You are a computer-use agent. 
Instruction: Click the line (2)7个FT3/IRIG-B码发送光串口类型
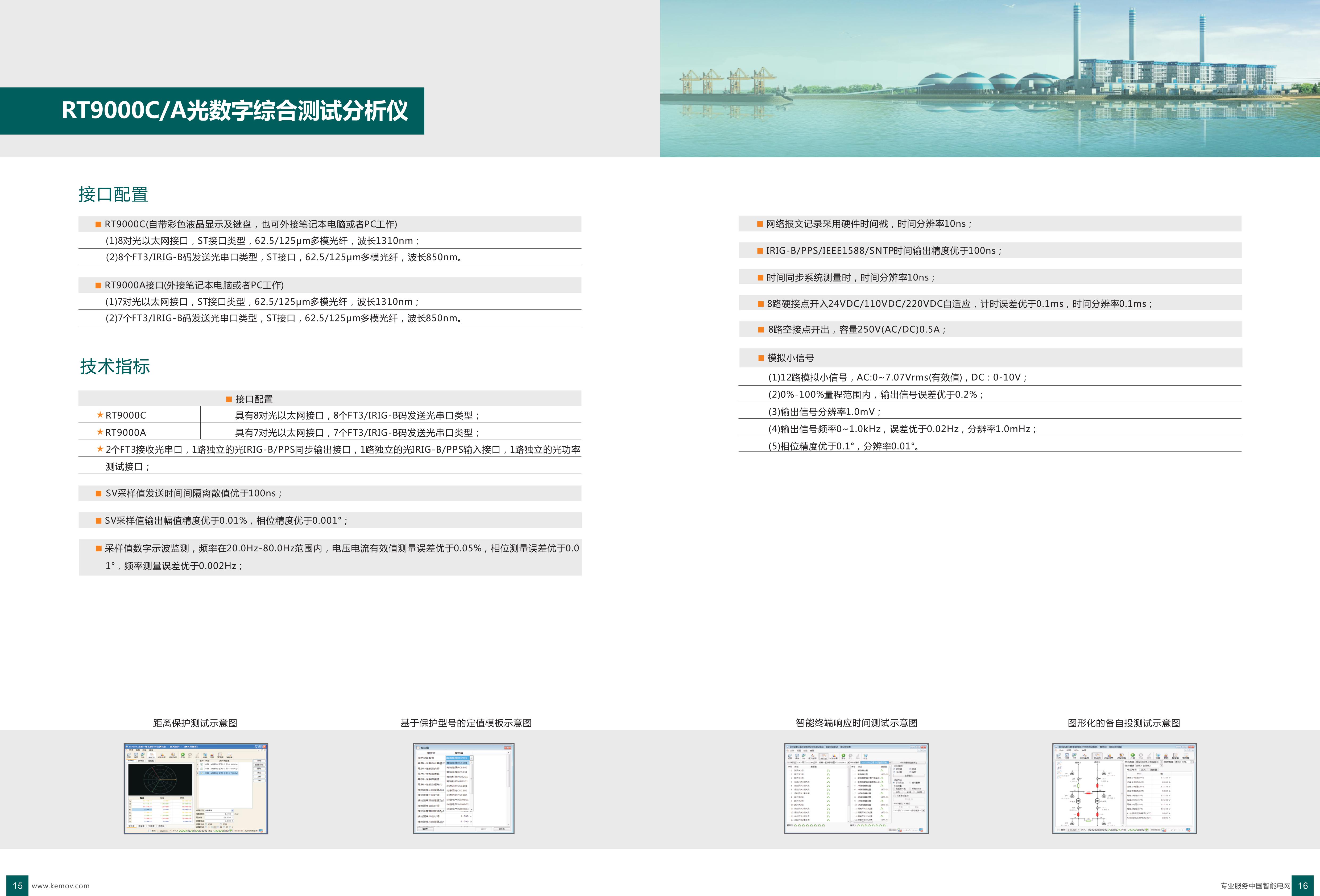point(284,318)
